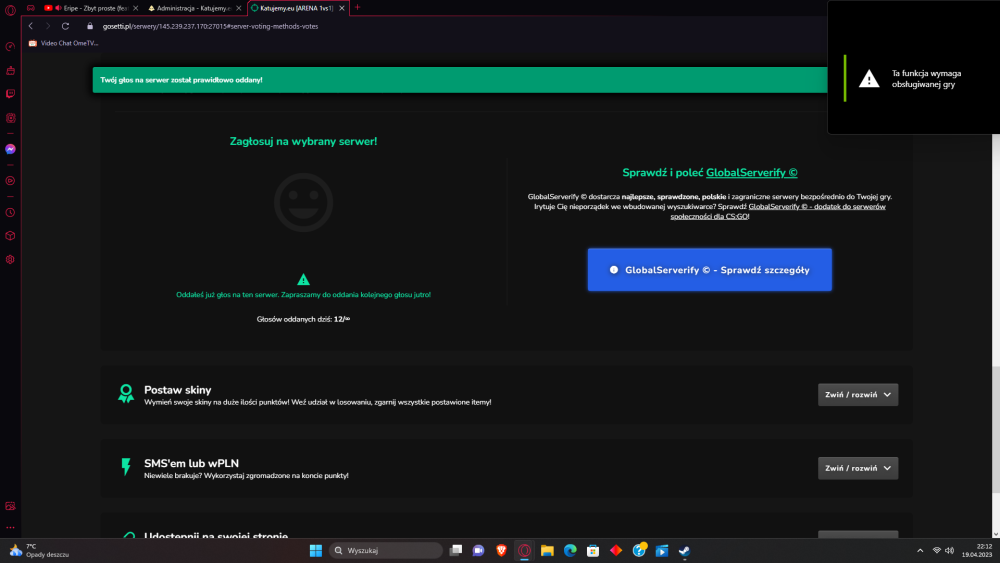1000x563 pixels.
Task: Go forward in browser history
Action: (x=48, y=26)
